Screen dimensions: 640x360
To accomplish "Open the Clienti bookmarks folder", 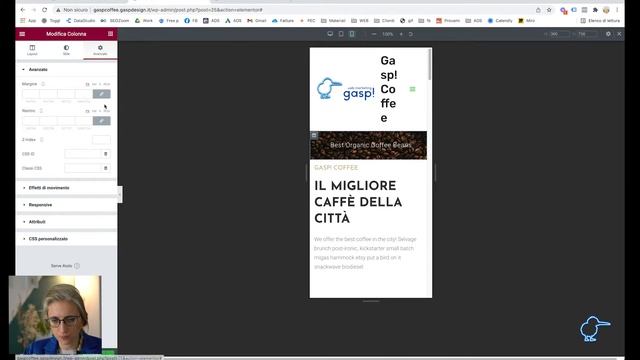I will [x=384, y=20].
